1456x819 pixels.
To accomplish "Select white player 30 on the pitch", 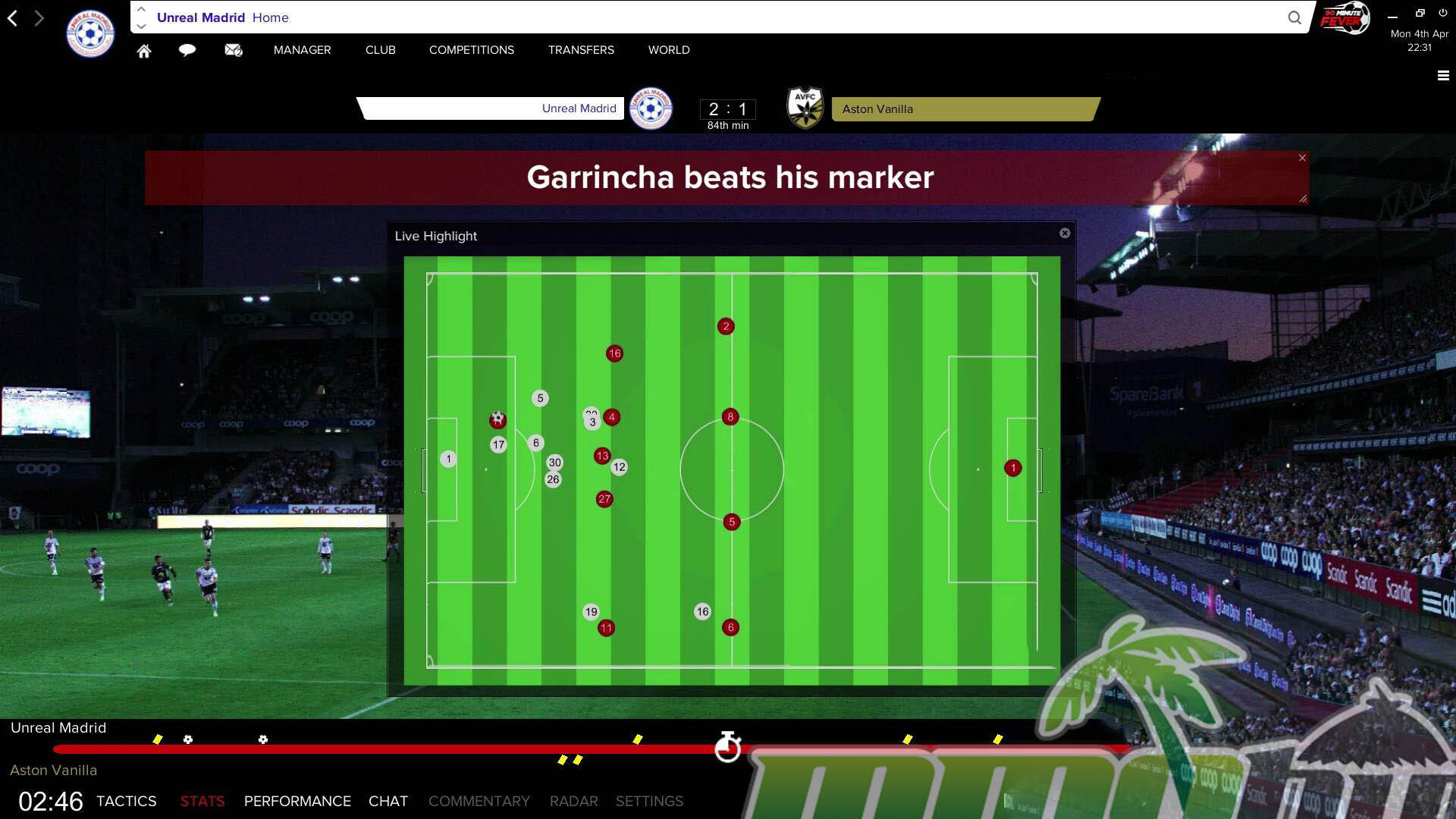I will tap(555, 463).
